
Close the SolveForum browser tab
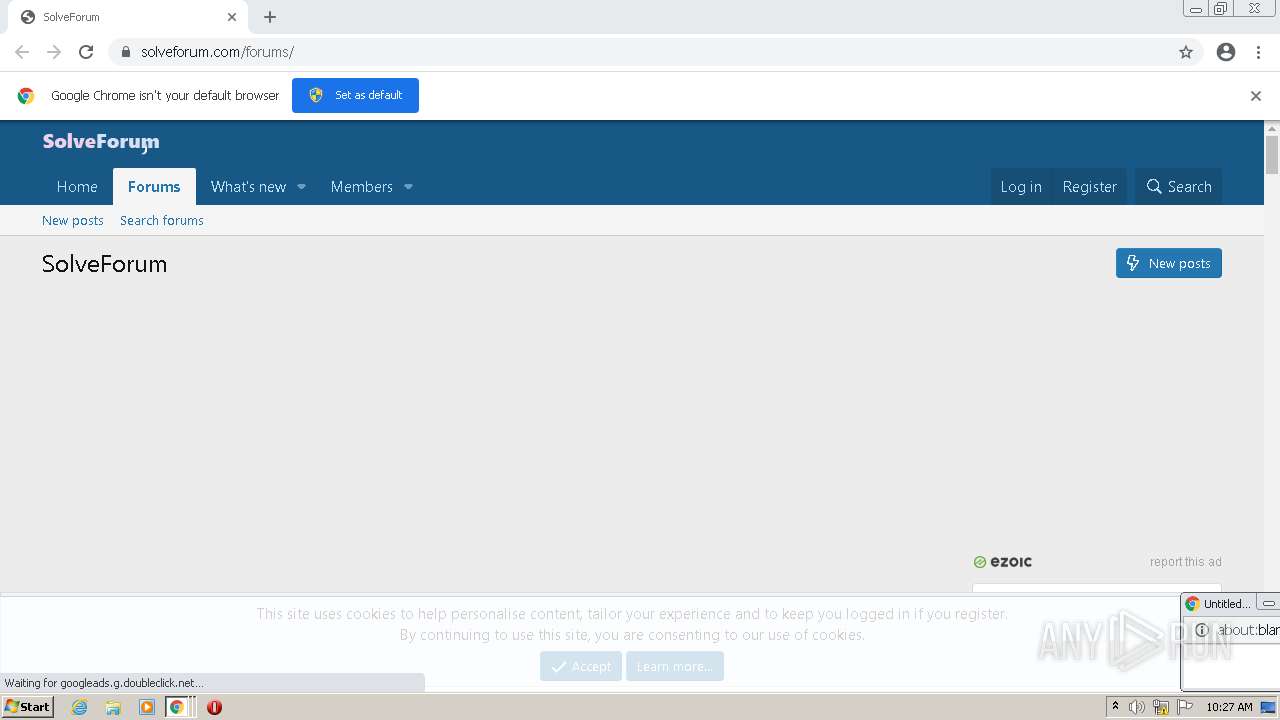(232, 17)
